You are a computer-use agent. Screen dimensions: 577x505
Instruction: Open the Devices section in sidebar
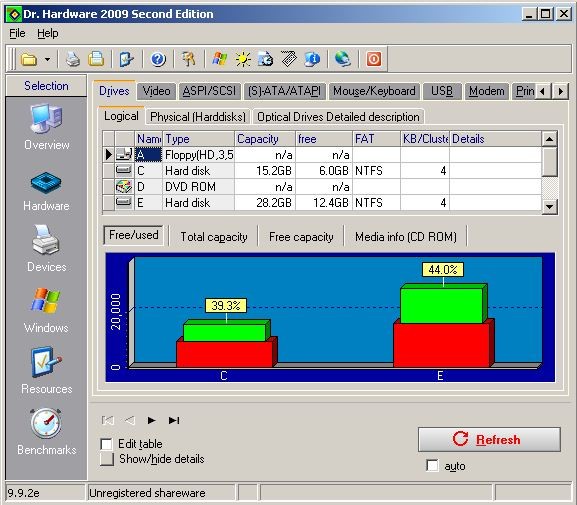click(46, 249)
